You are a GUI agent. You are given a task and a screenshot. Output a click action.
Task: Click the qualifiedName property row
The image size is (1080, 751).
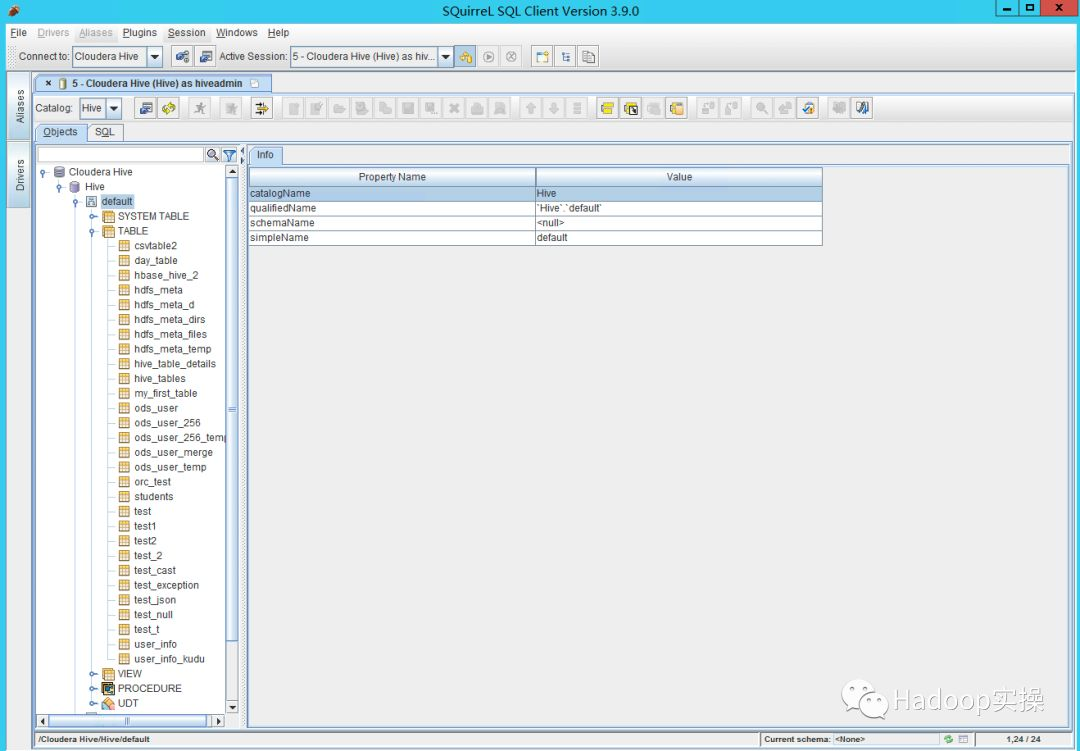(x=535, y=208)
